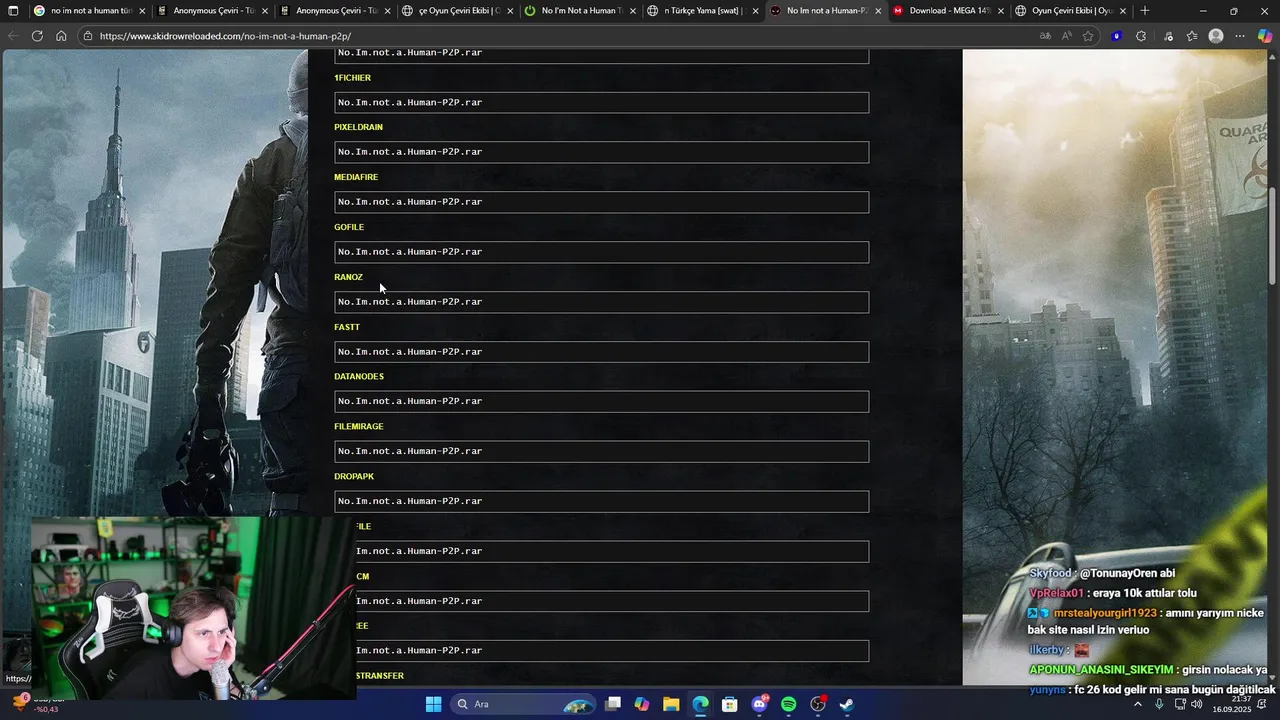Open Edge settings and more menu

(1240, 36)
